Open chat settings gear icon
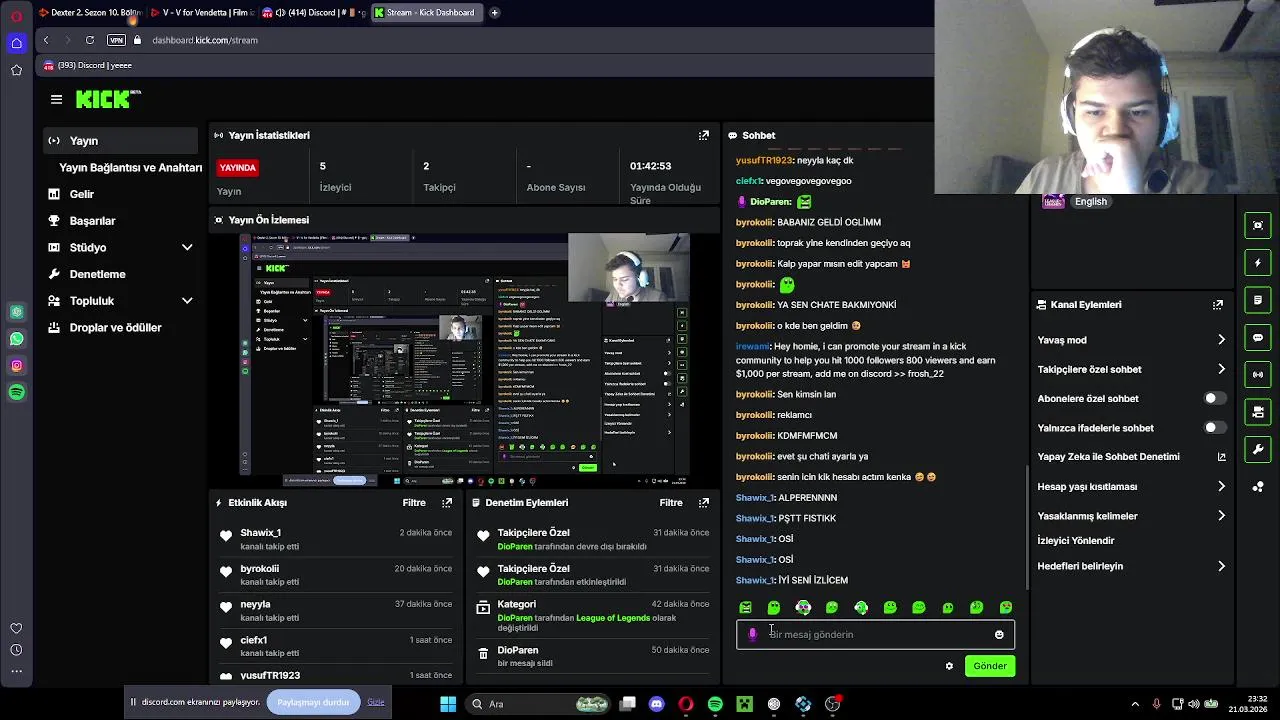1280x720 pixels. pos(949,666)
